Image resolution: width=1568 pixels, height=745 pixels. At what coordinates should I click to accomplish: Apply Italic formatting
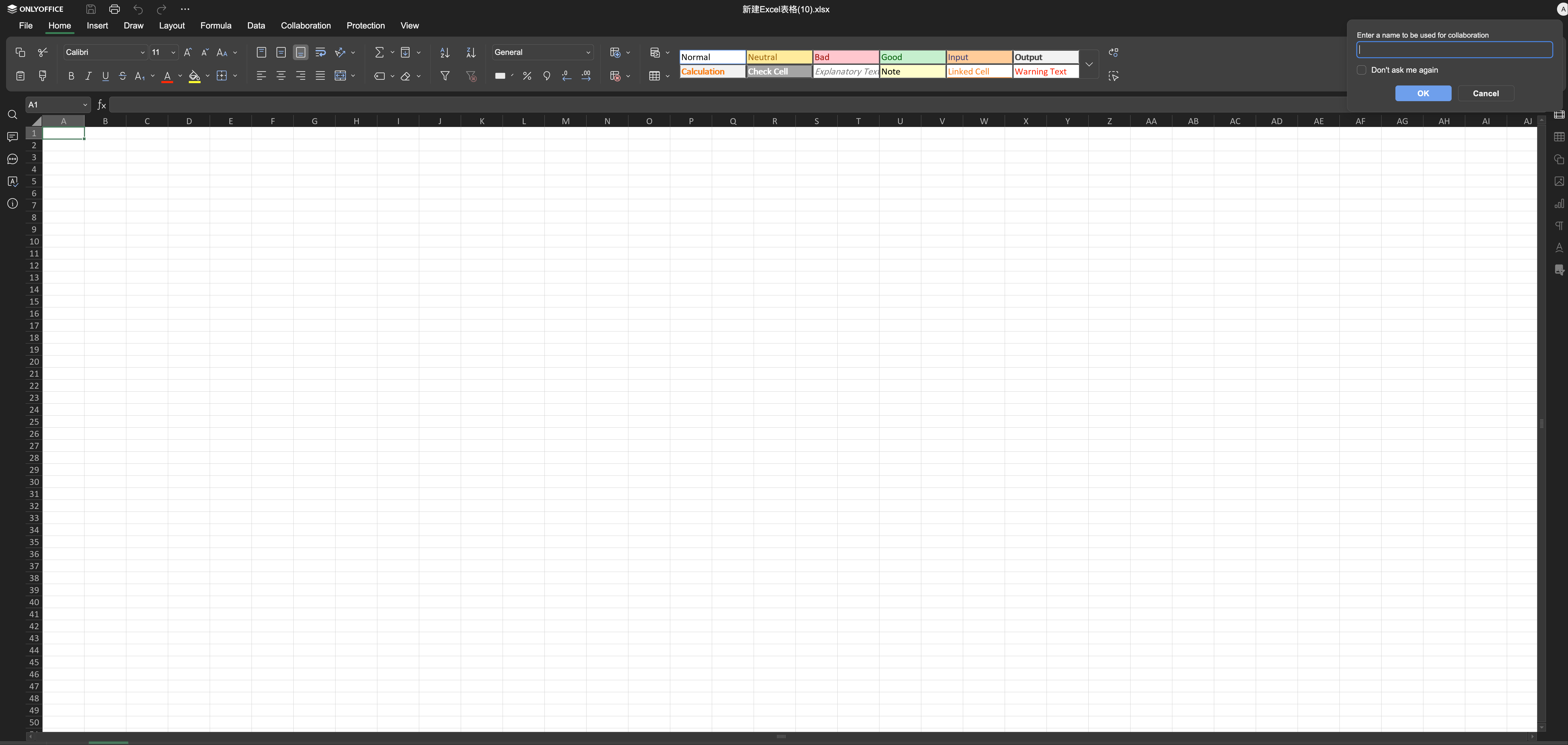[88, 76]
